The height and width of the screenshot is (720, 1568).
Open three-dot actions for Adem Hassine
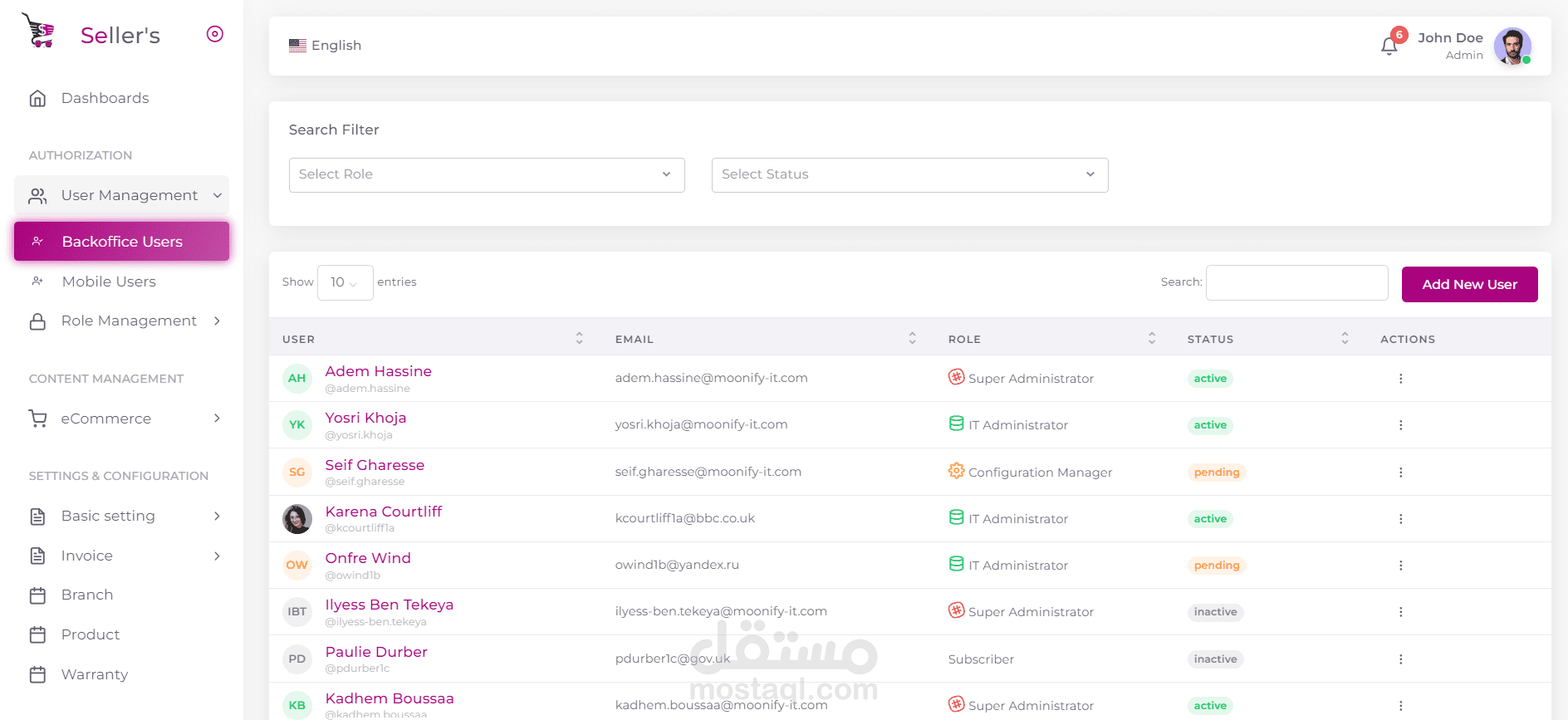click(1400, 379)
